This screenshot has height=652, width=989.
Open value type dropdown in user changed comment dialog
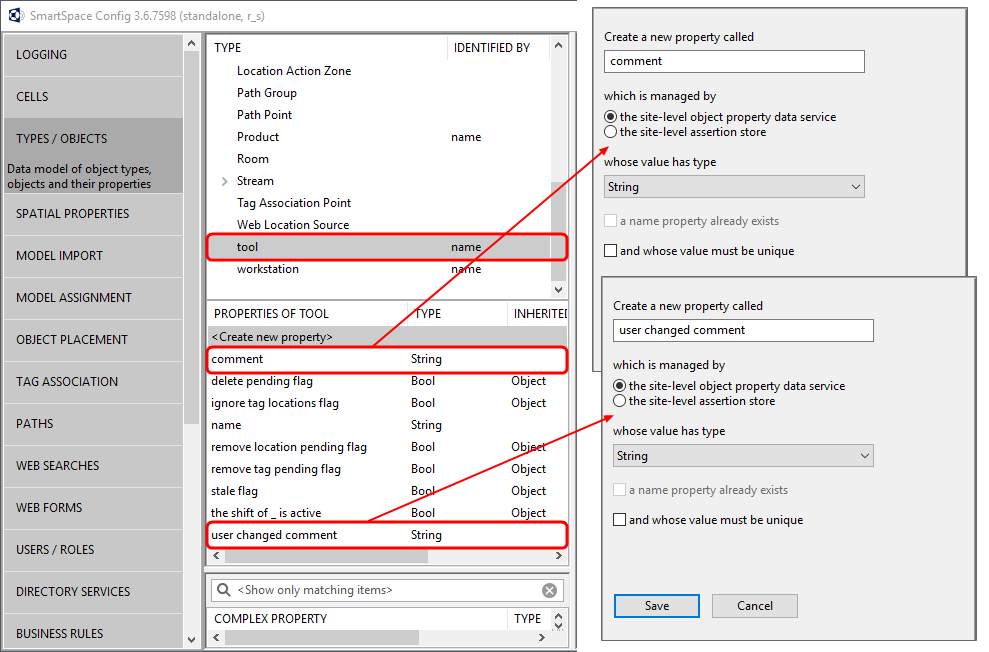743,456
